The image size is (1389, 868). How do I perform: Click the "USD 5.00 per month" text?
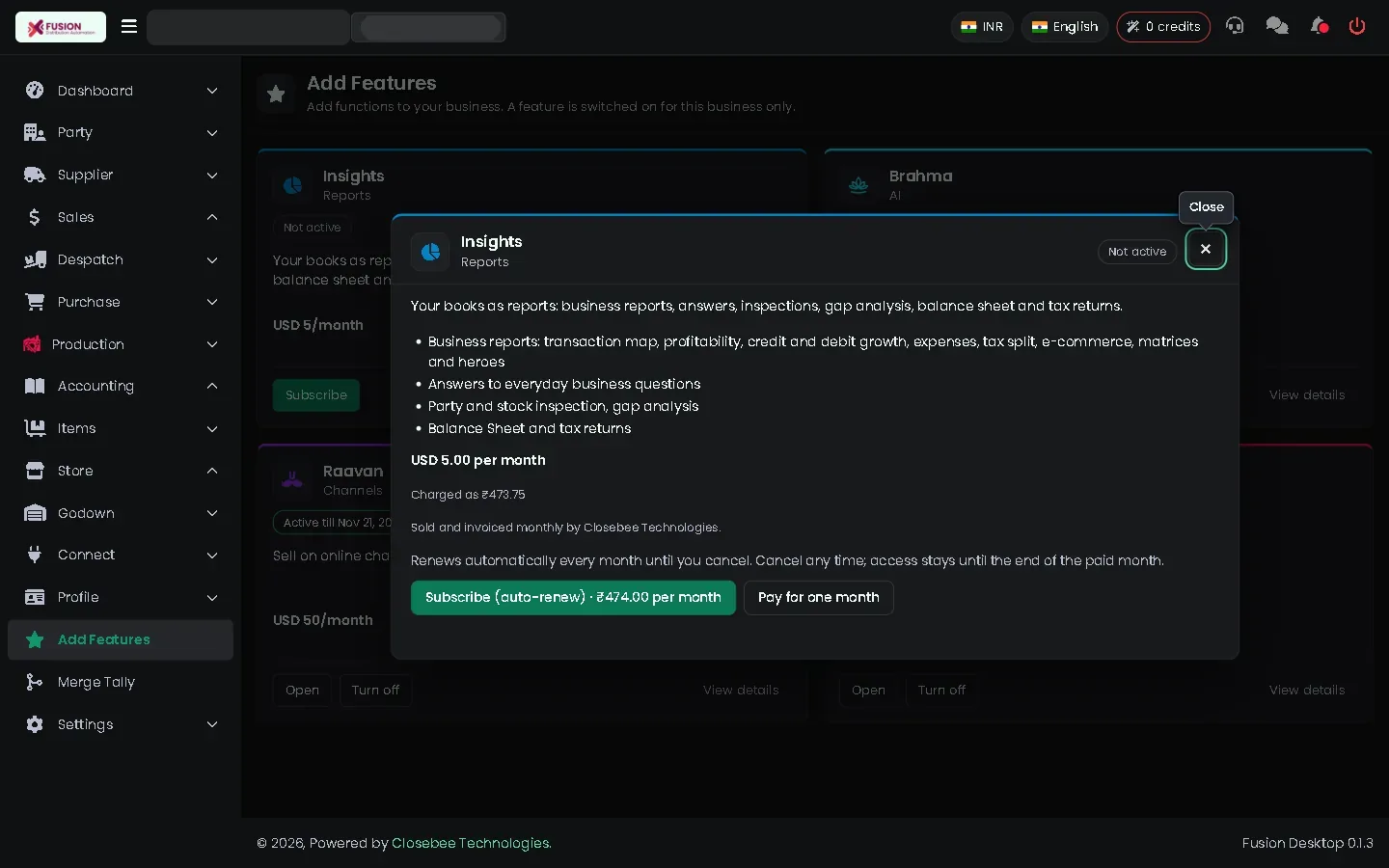click(478, 460)
